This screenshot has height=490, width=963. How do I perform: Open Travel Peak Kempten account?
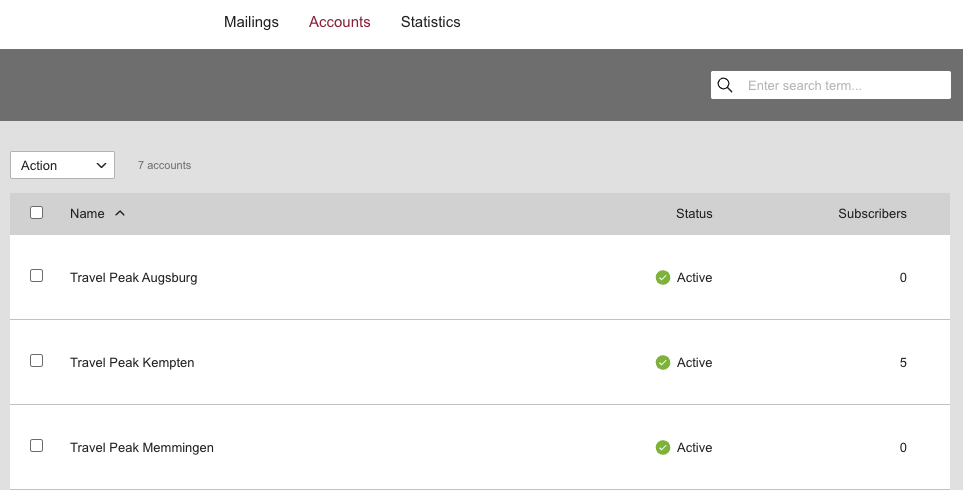[x=132, y=363]
